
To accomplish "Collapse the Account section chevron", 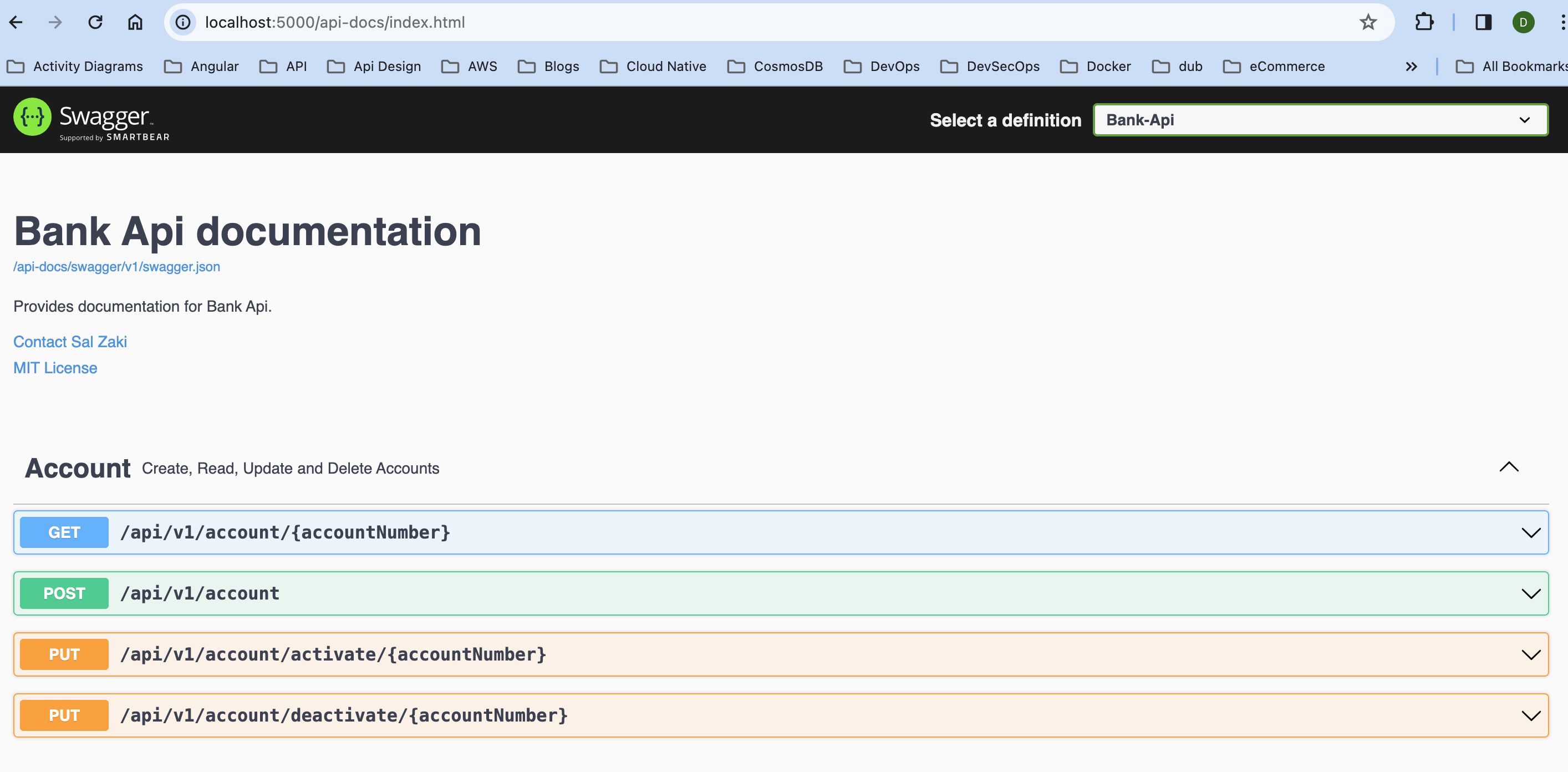I will click(x=1508, y=467).
